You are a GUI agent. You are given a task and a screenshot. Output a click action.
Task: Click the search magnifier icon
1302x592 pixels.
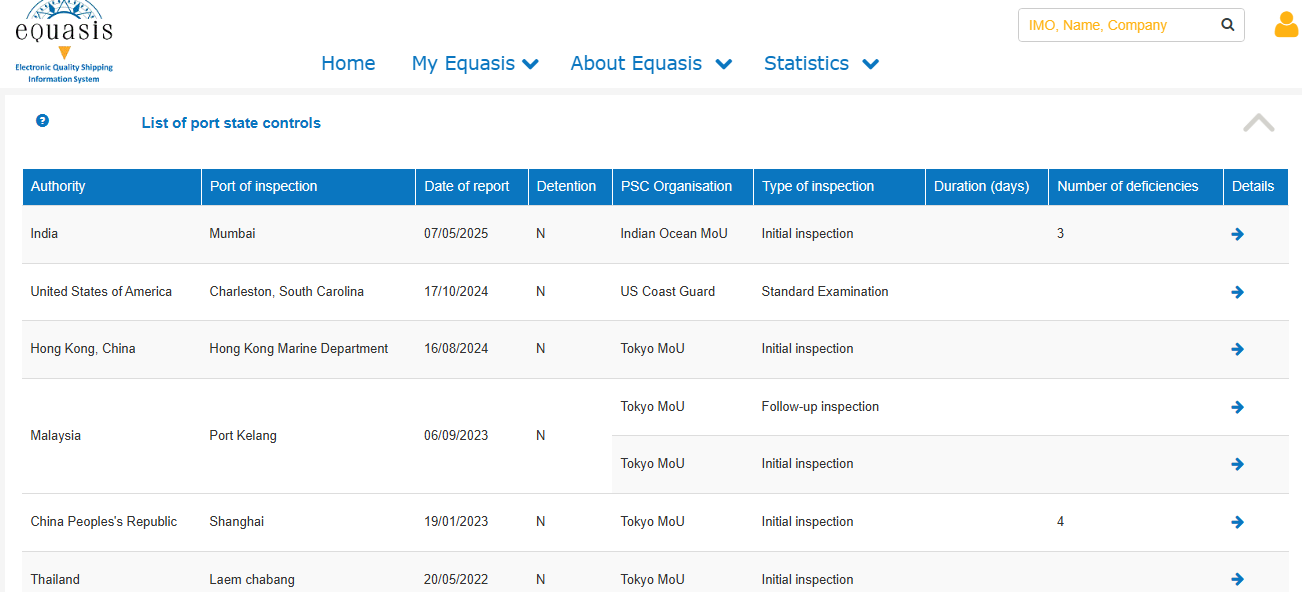[1228, 25]
